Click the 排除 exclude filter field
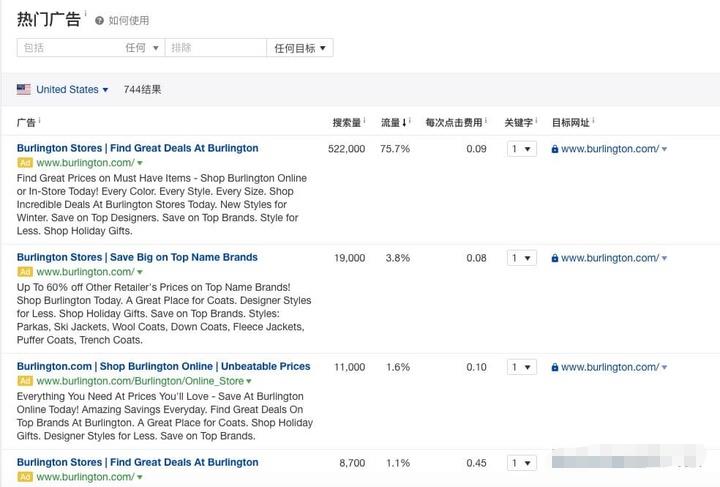The width and height of the screenshot is (720, 487). 215,48
